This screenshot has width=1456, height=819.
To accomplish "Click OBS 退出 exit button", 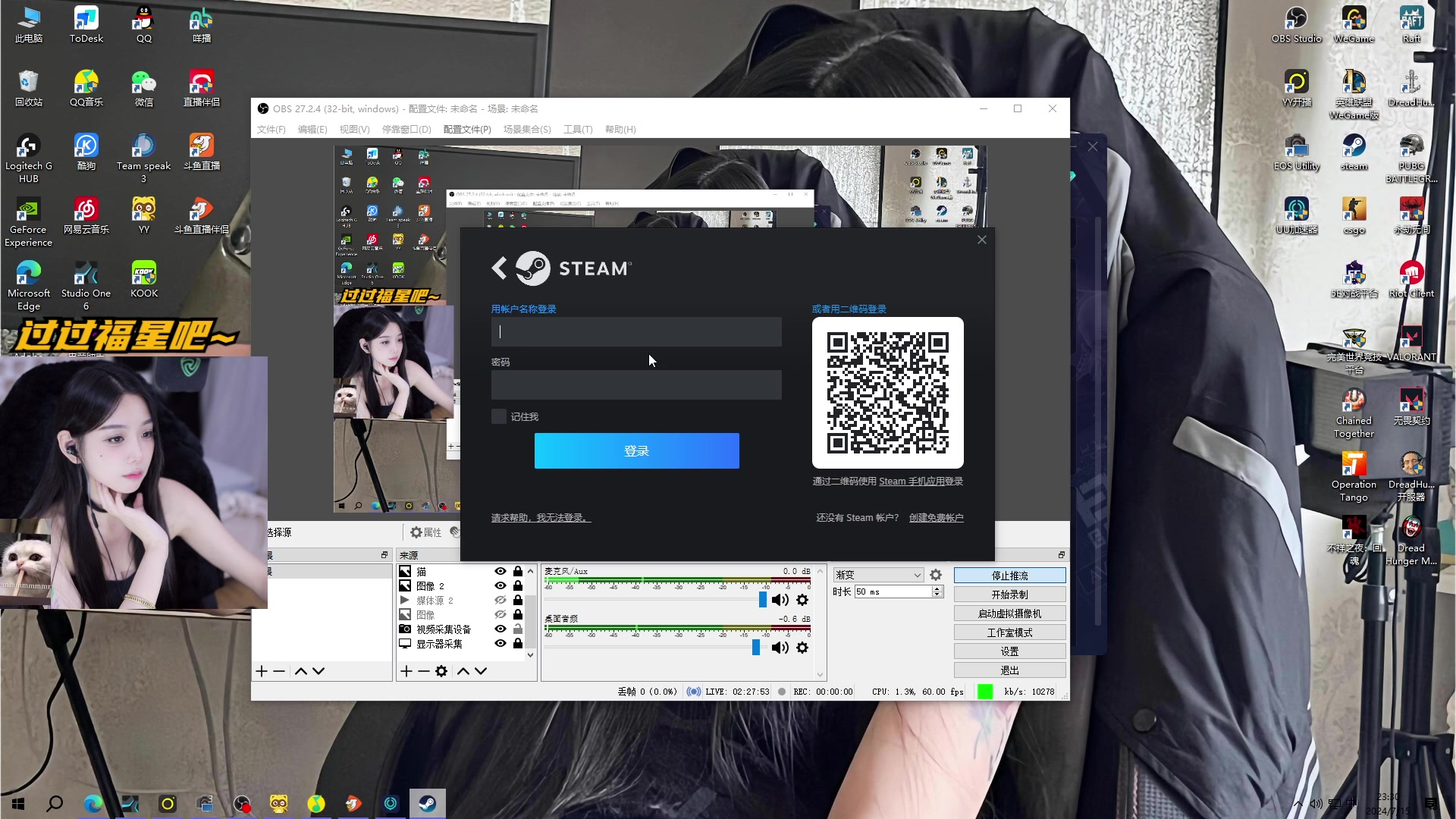I will (x=1009, y=670).
